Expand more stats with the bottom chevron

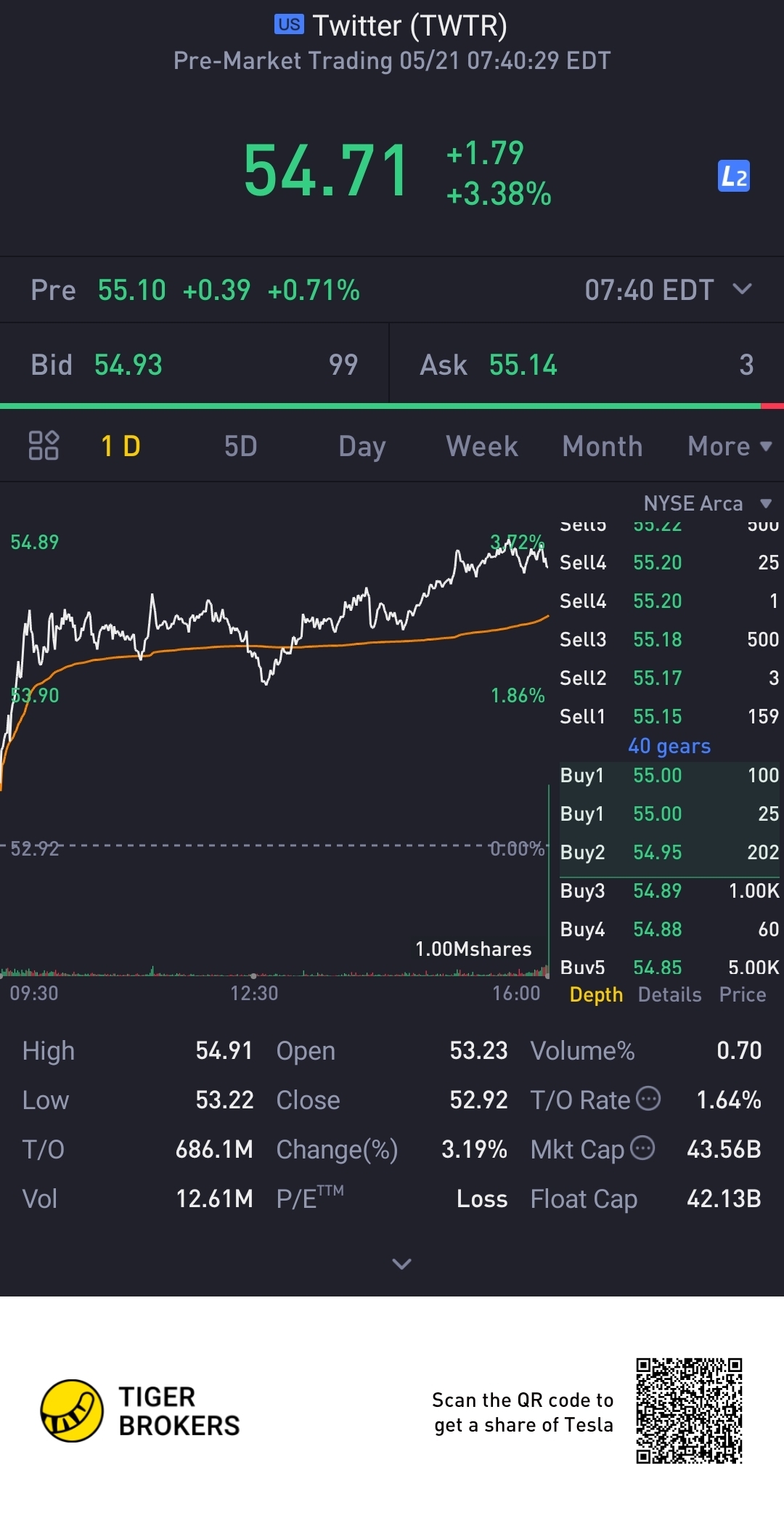pos(401,1264)
